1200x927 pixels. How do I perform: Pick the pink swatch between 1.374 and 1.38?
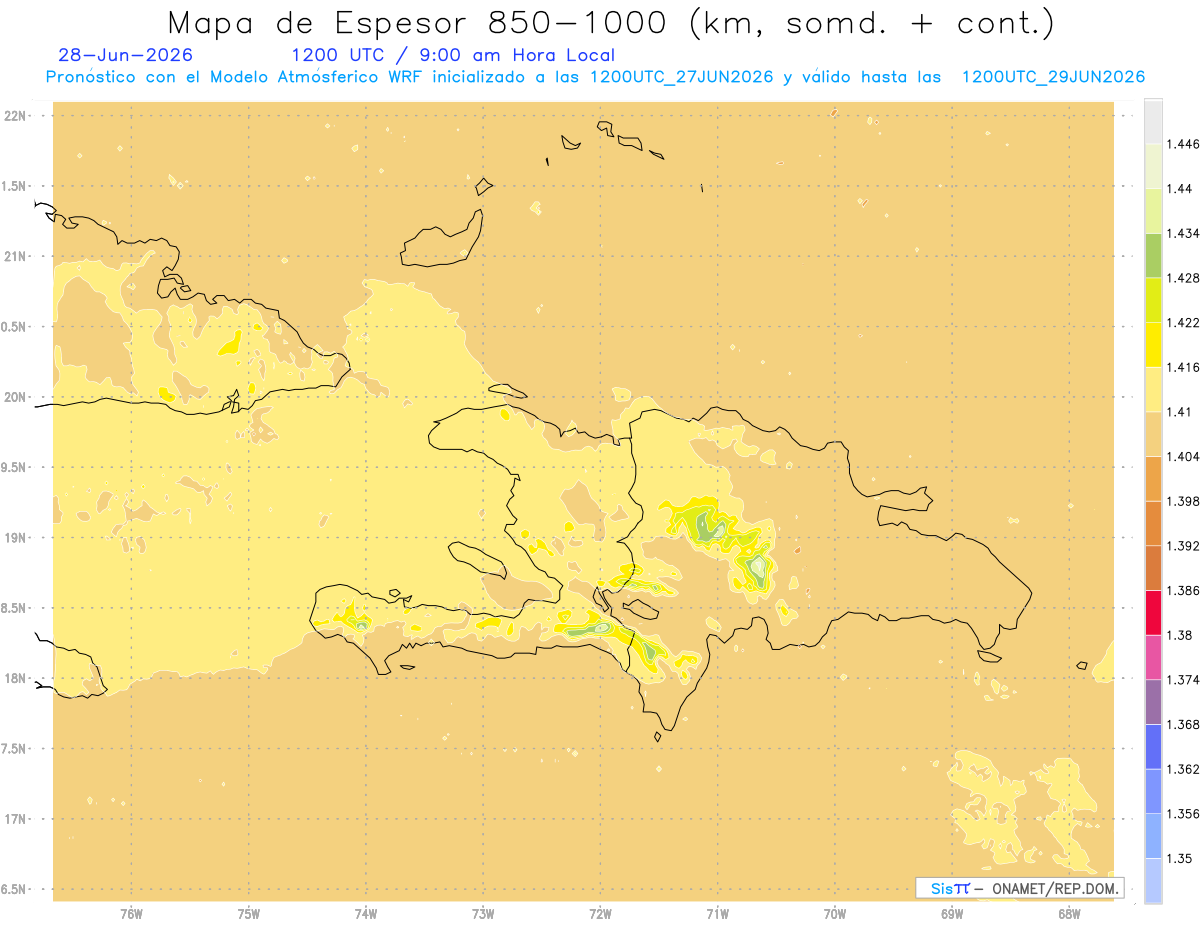click(1153, 658)
